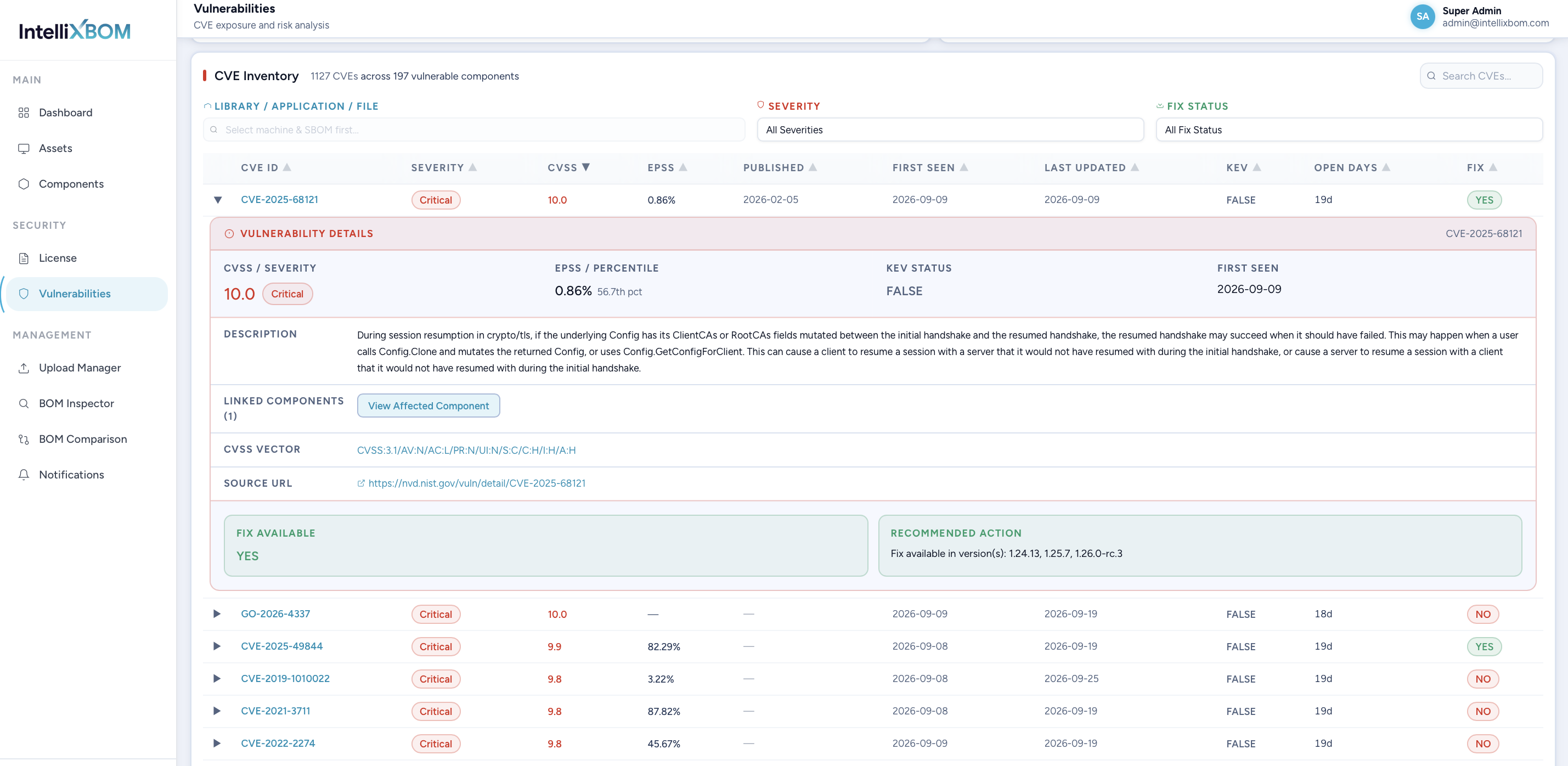
Task: Click the BOM Inspector magnifier icon
Action: [24, 404]
